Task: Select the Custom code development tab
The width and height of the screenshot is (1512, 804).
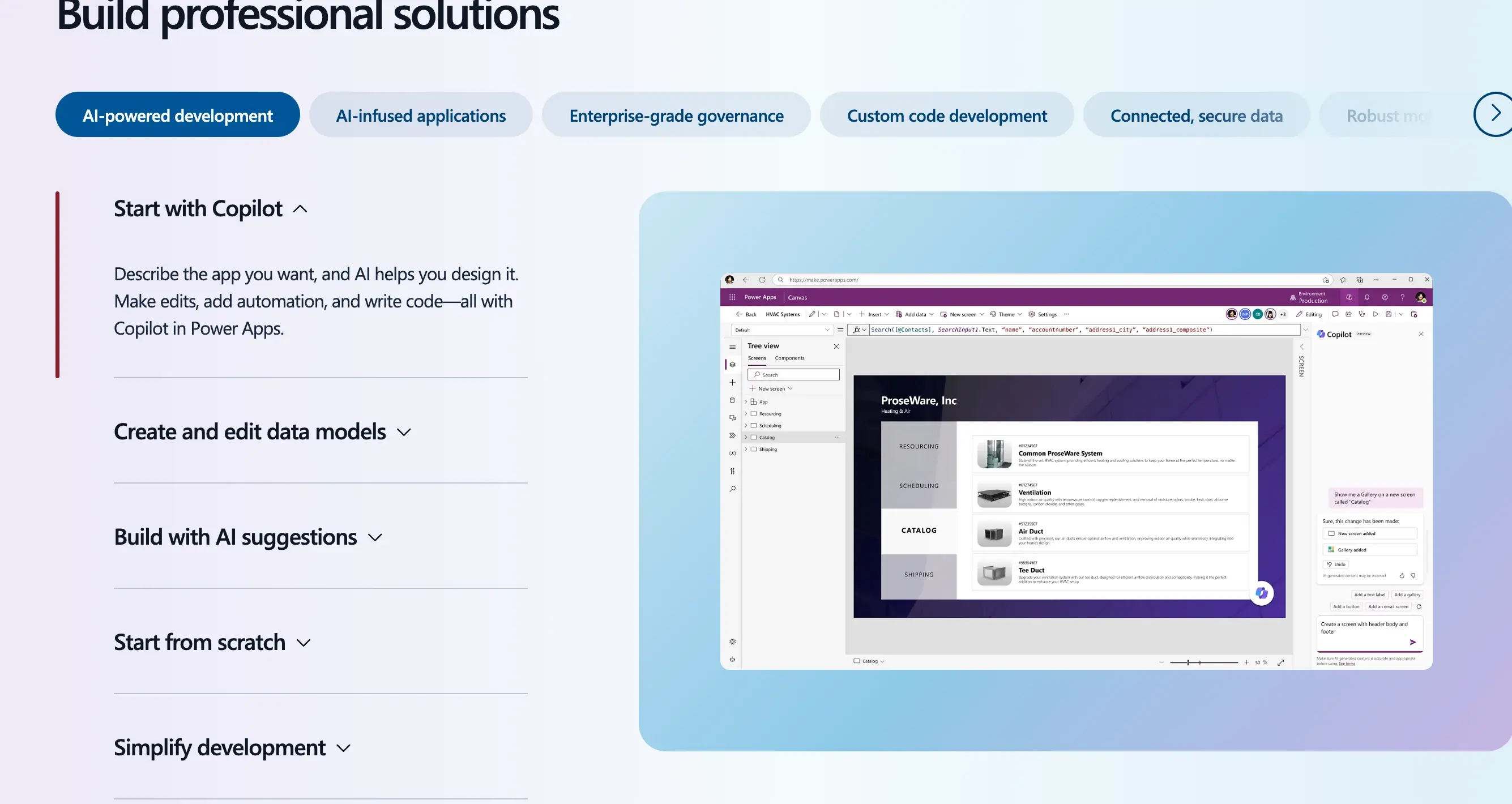Action: pyautogui.click(x=947, y=114)
